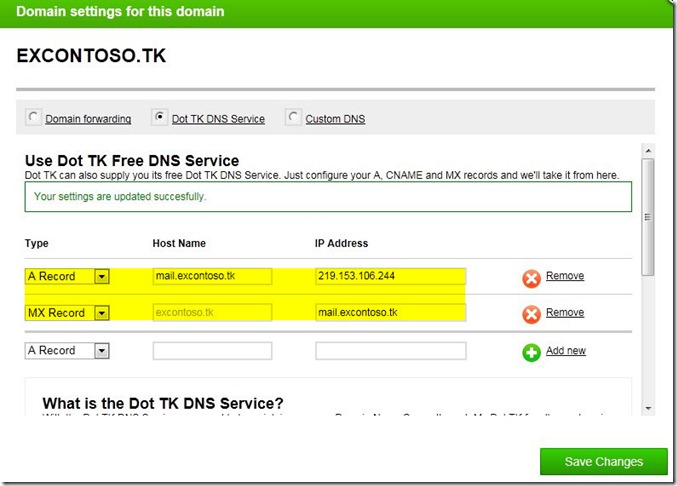Click the scroll down arrow on the scrollbar
The image size is (677, 486).
pos(648,407)
